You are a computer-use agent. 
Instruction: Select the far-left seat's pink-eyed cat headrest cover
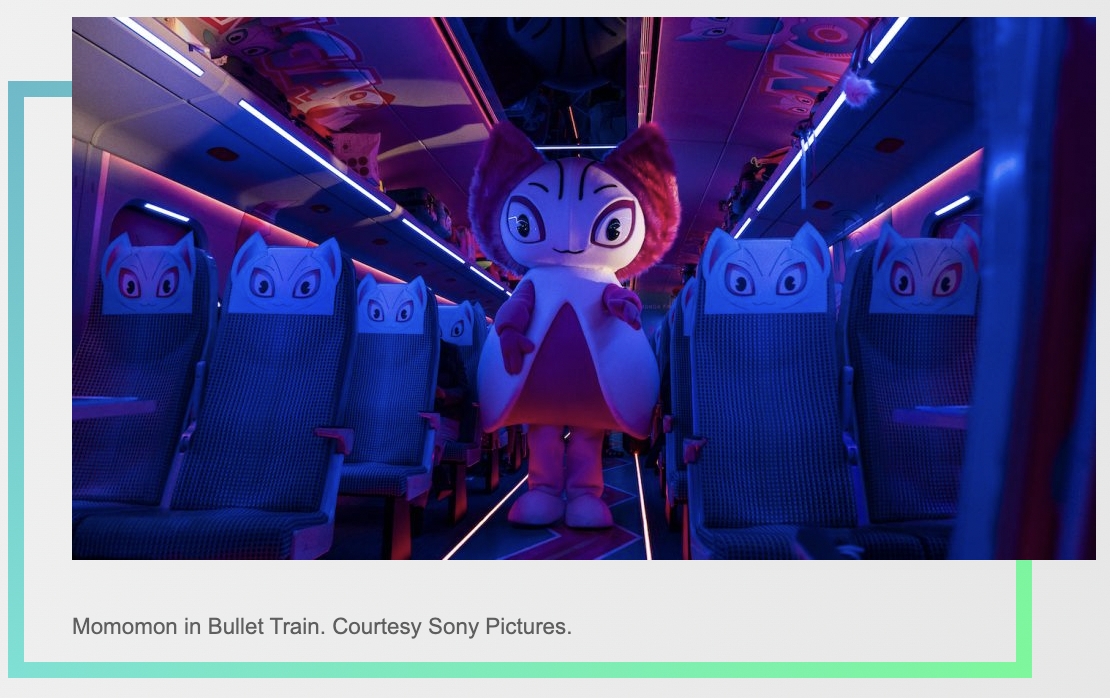coord(148,273)
